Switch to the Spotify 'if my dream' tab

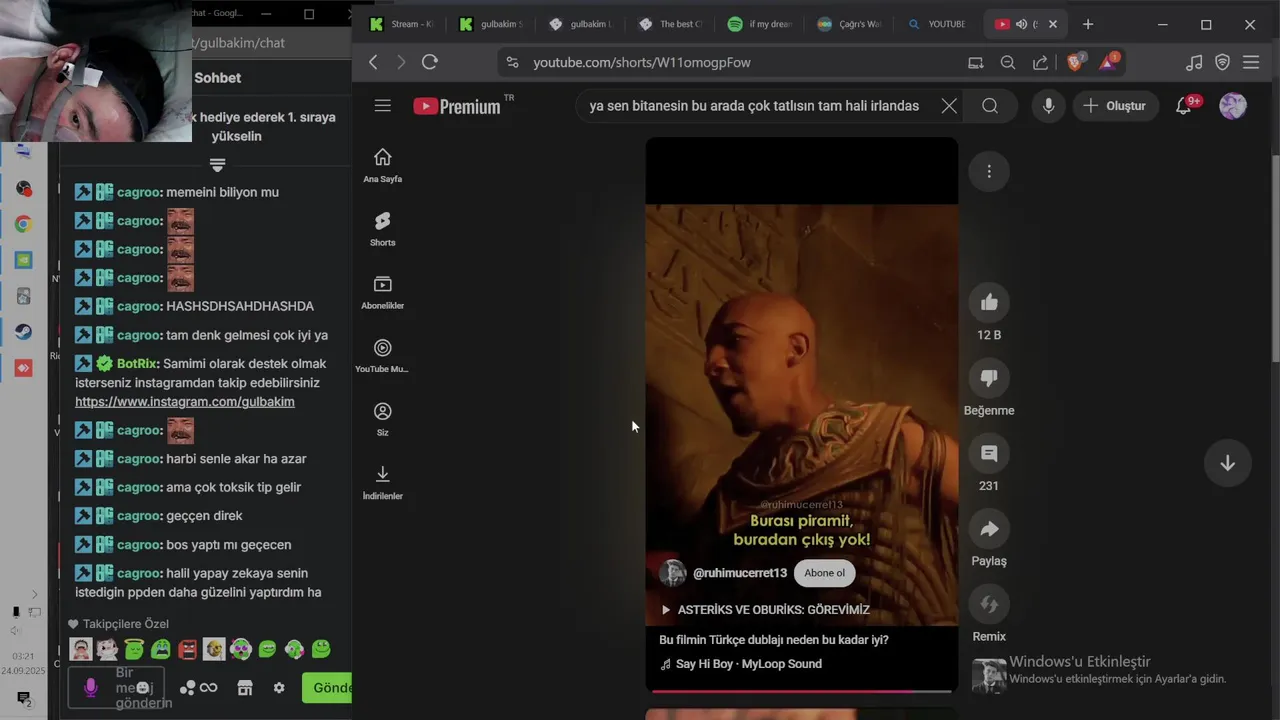click(x=759, y=24)
